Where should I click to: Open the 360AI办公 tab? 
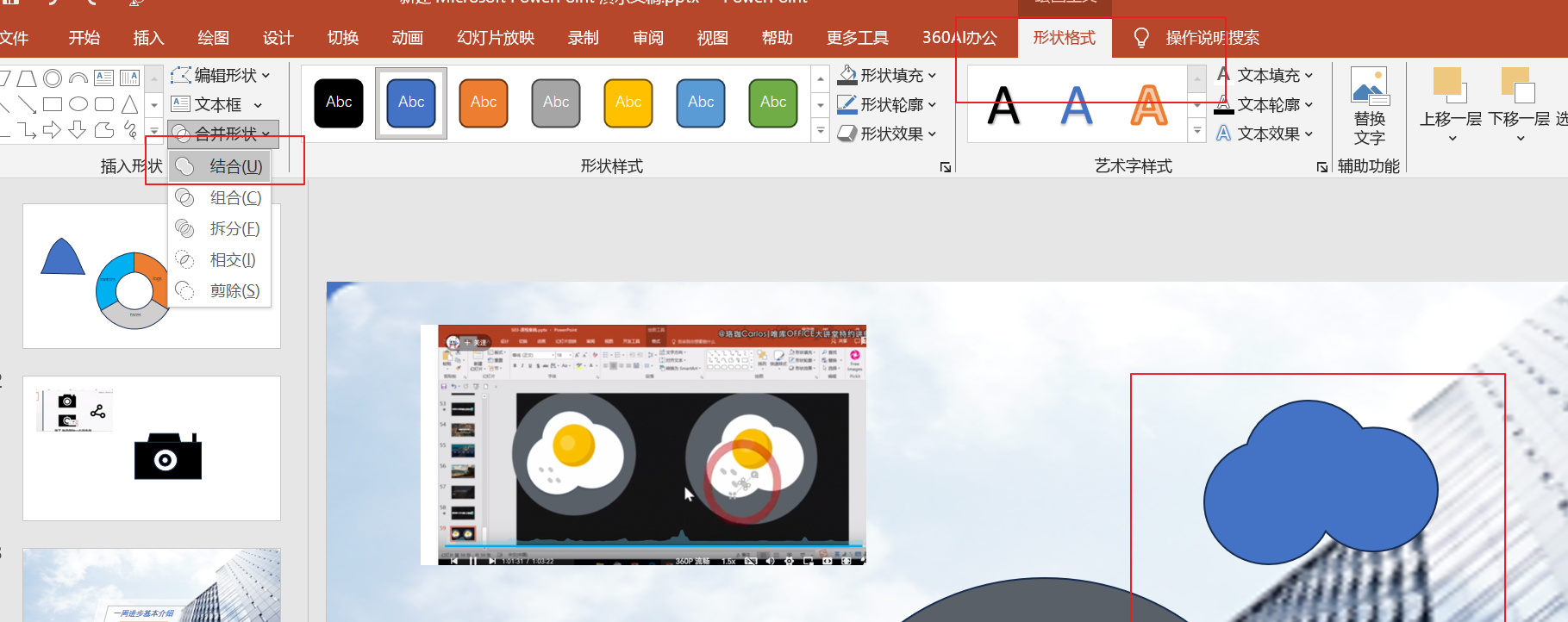point(959,38)
